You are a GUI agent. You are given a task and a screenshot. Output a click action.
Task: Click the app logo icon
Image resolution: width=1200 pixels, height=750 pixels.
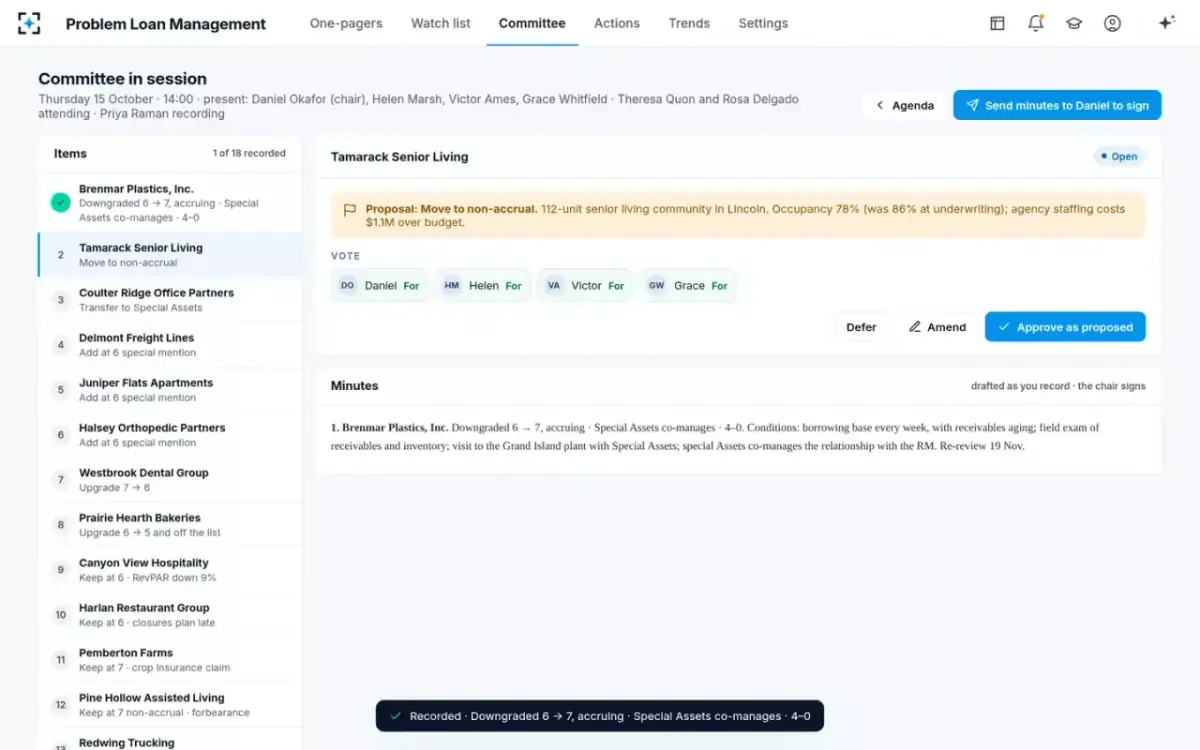click(29, 23)
